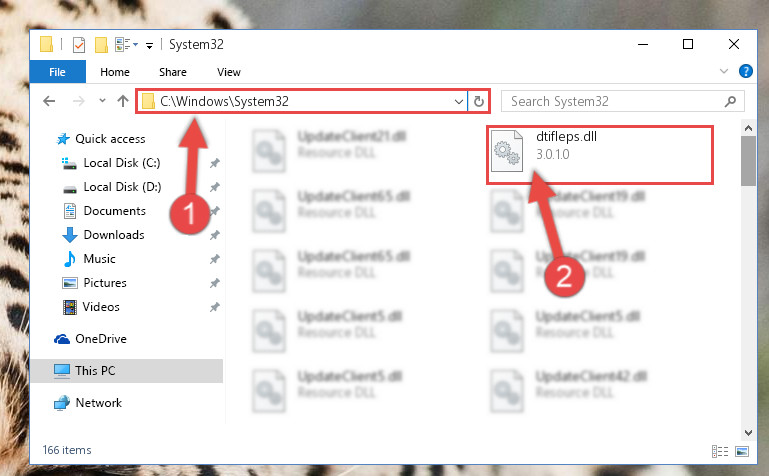Select the dtifleps.dll file

pyautogui.click(x=599, y=154)
